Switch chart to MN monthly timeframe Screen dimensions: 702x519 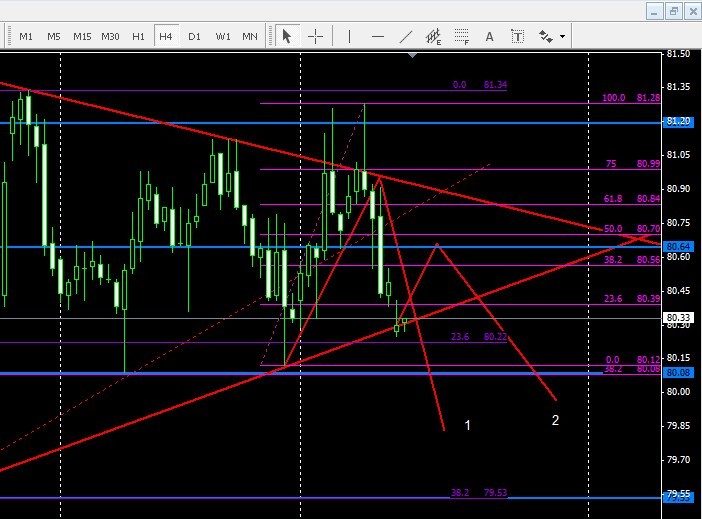[x=250, y=36]
